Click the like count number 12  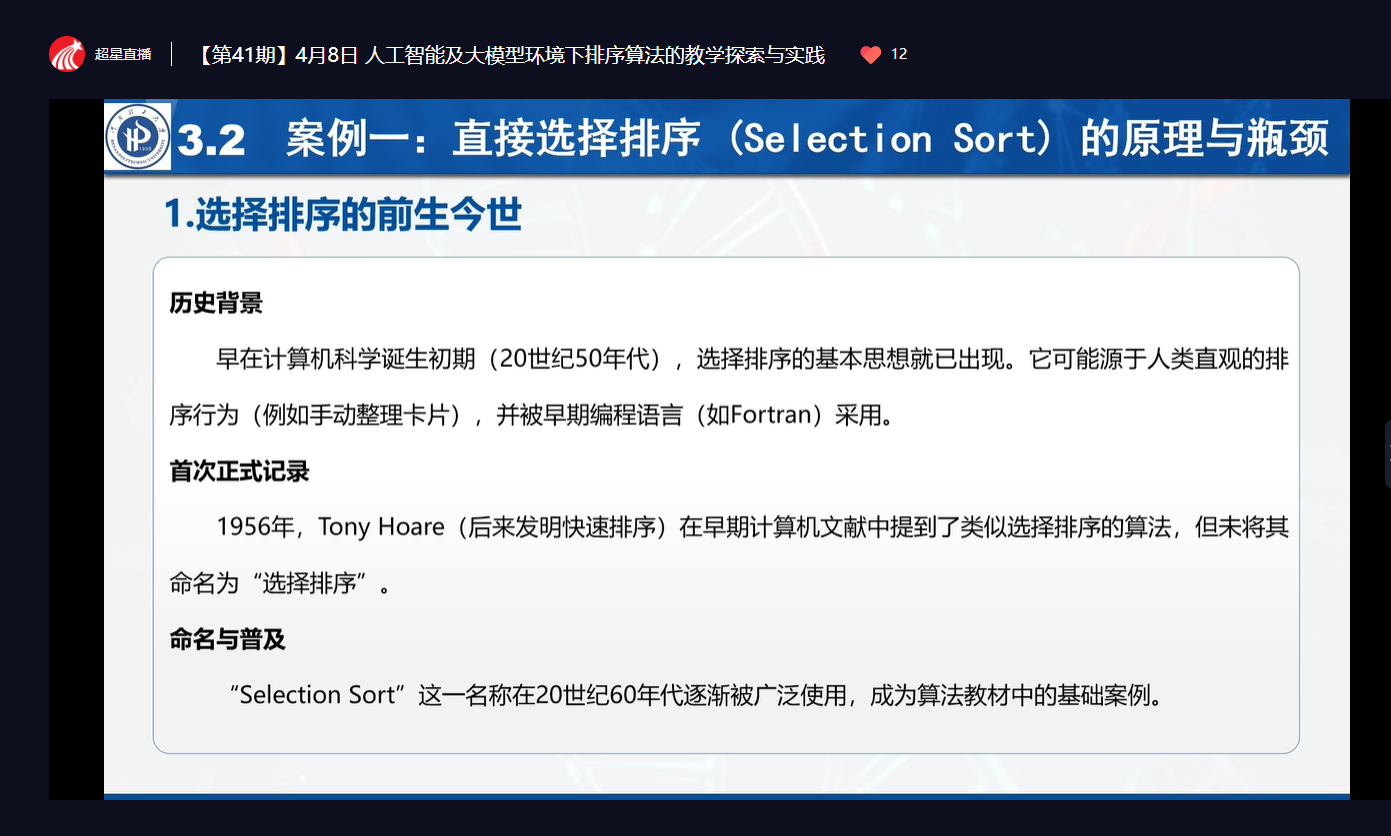(x=899, y=54)
